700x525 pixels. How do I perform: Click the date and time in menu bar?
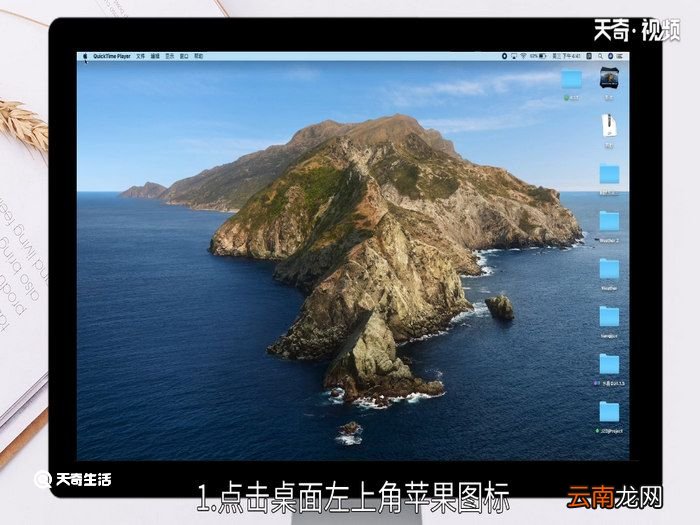[x=566, y=56]
